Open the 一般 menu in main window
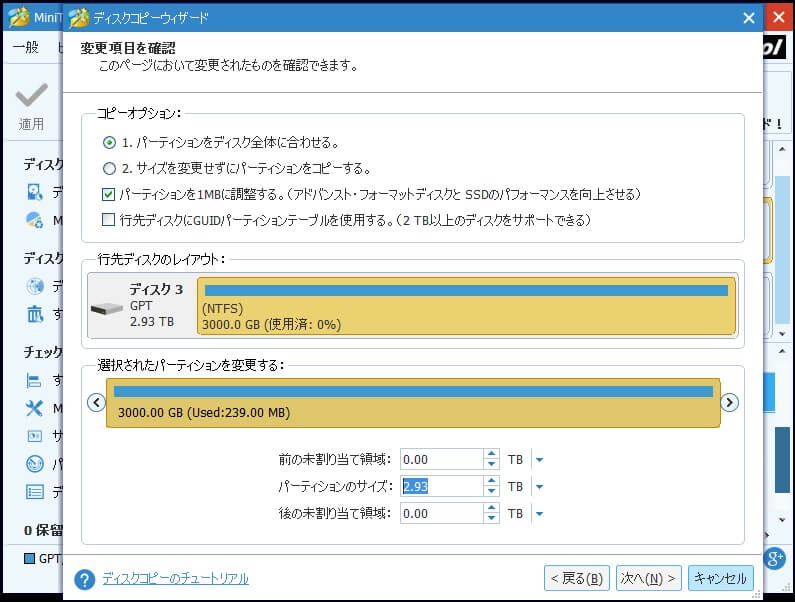The image size is (795, 602). (25, 48)
